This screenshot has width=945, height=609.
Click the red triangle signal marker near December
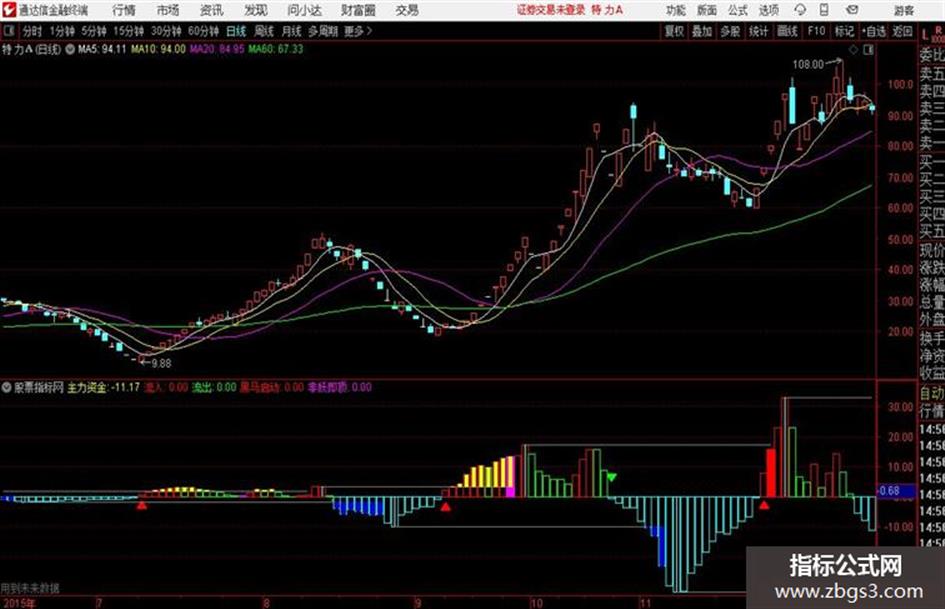pos(764,505)
